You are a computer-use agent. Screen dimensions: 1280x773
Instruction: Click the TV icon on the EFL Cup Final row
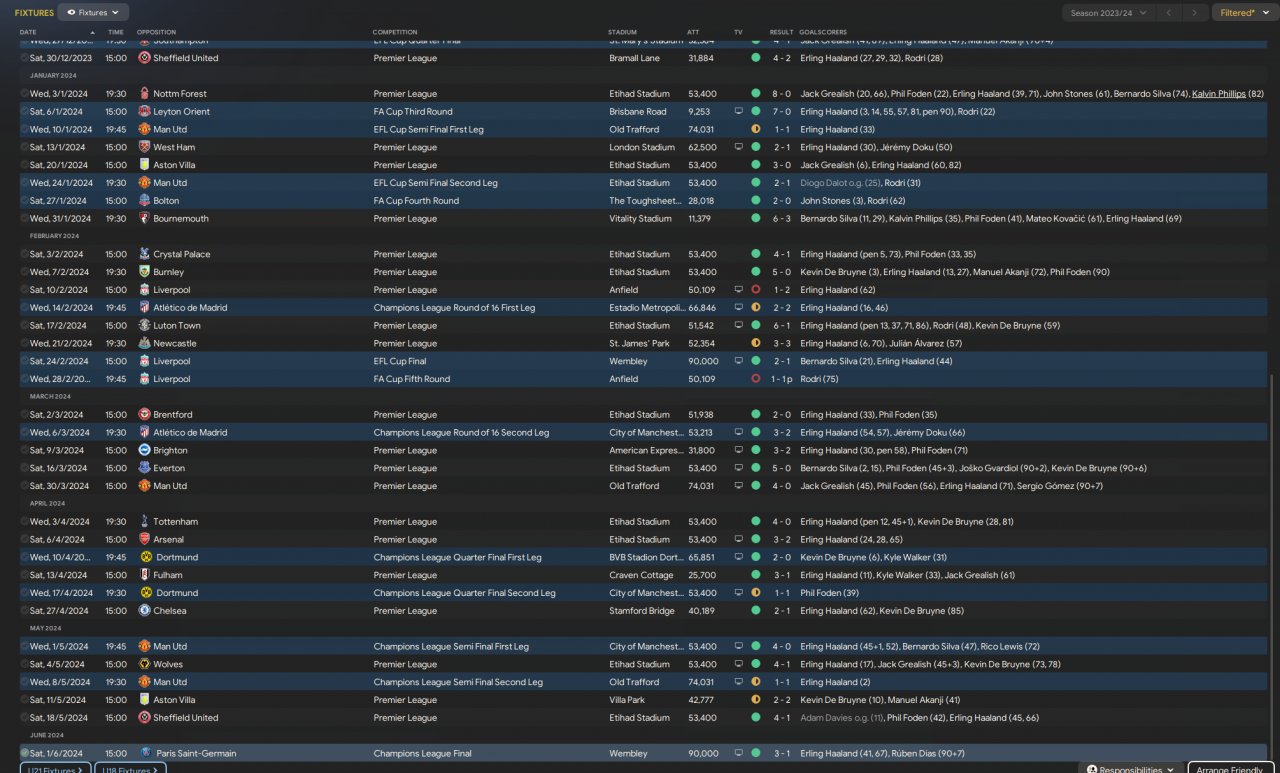click(x=739, y=361)
